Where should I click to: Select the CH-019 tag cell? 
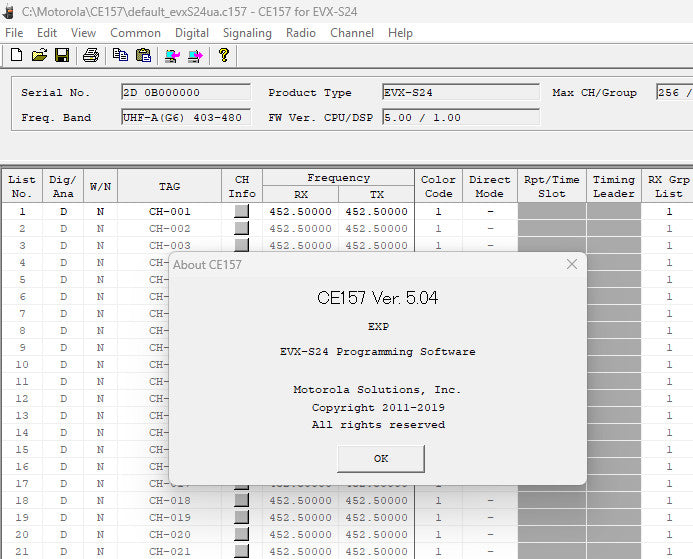[170, 517]
